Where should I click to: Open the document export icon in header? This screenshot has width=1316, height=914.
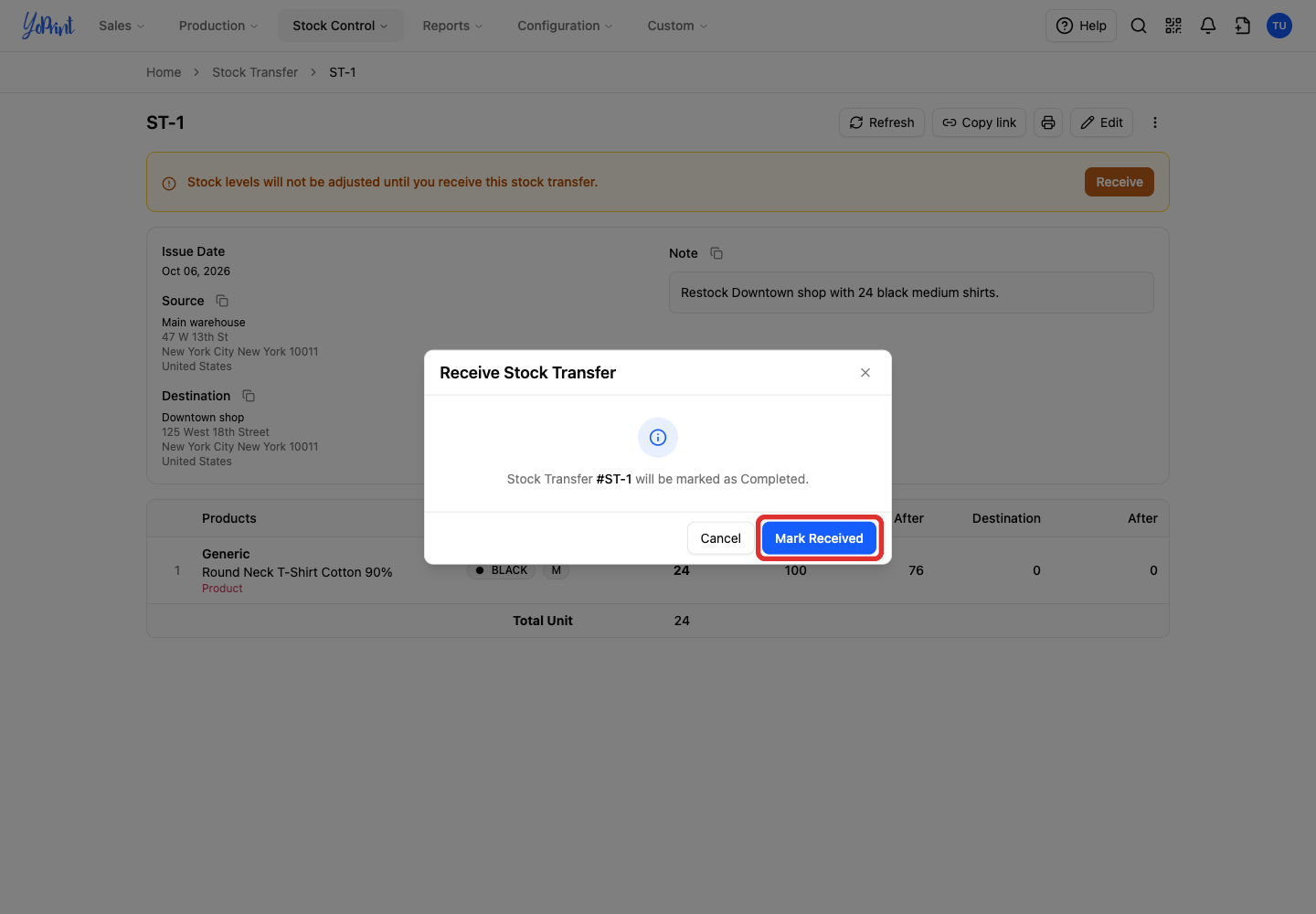coord(1243,26)
